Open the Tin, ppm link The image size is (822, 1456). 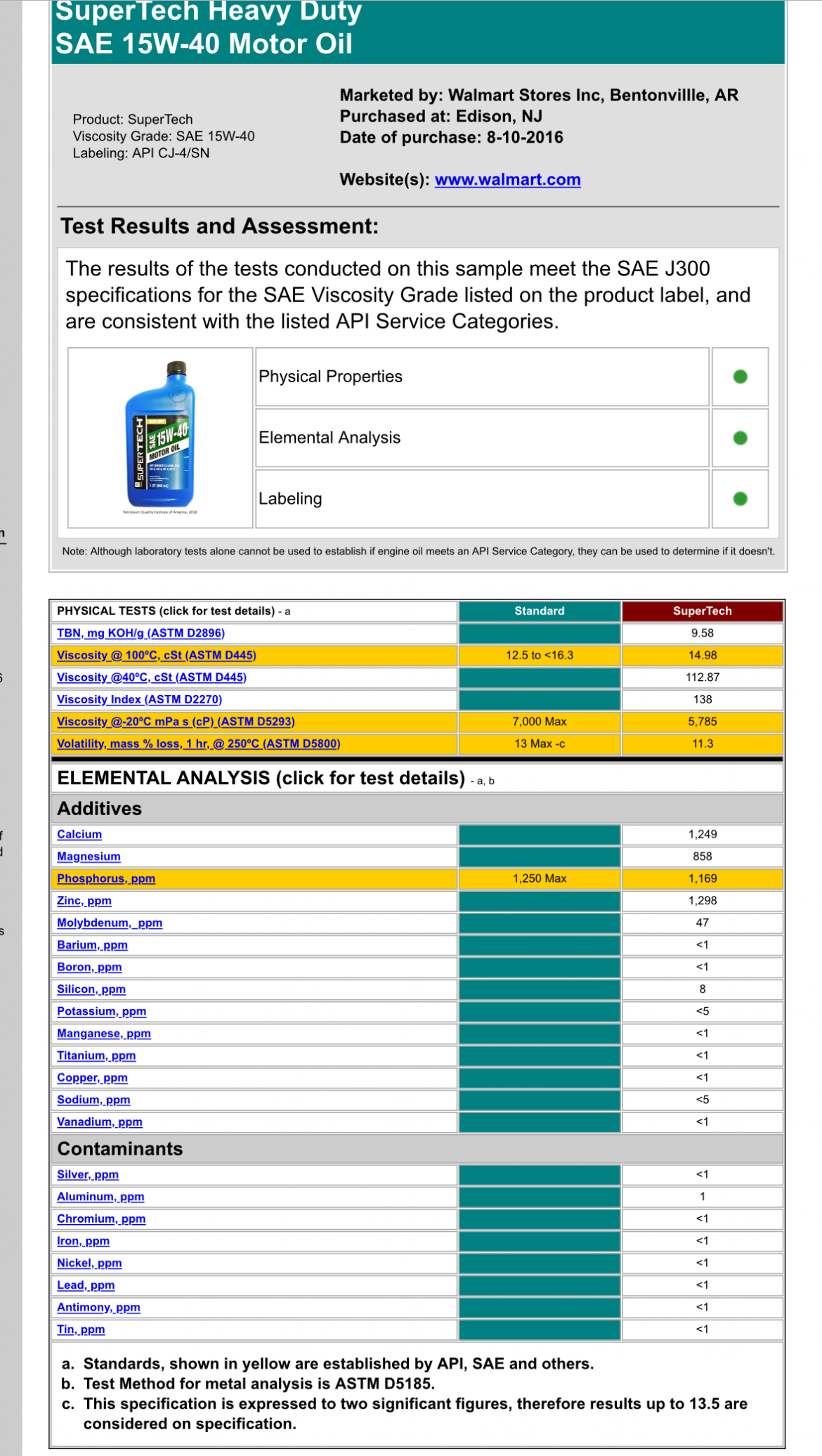pyautogui.click(x=81, y=1330)
